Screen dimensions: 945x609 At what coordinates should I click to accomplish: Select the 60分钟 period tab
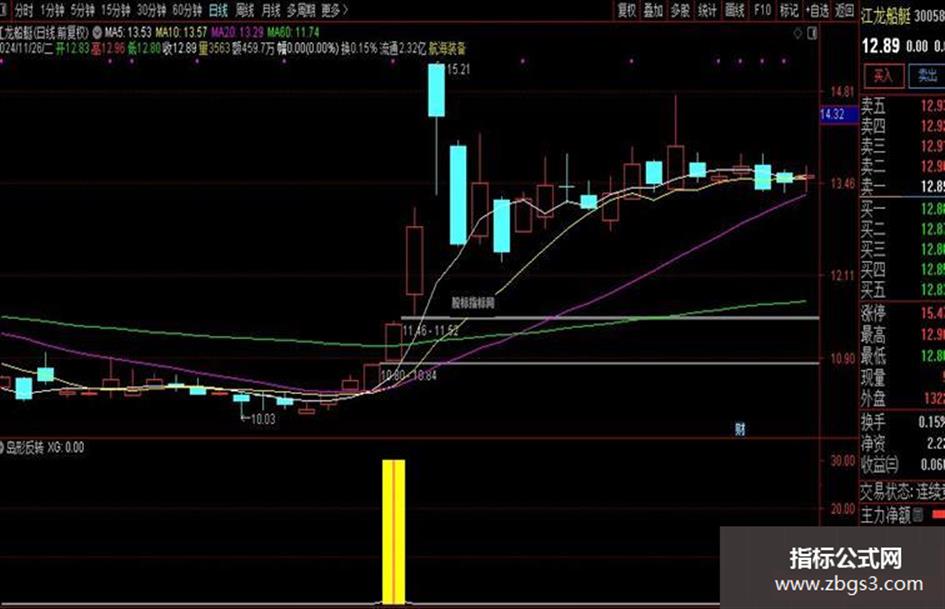[187, 10]
